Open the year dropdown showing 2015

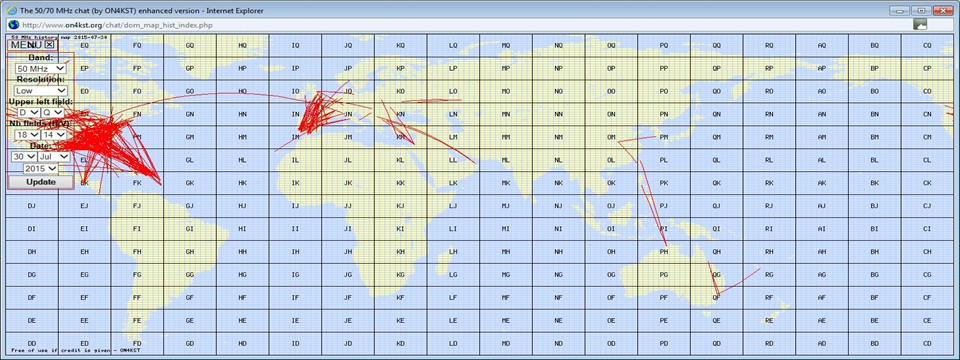(x=40, y=168)
